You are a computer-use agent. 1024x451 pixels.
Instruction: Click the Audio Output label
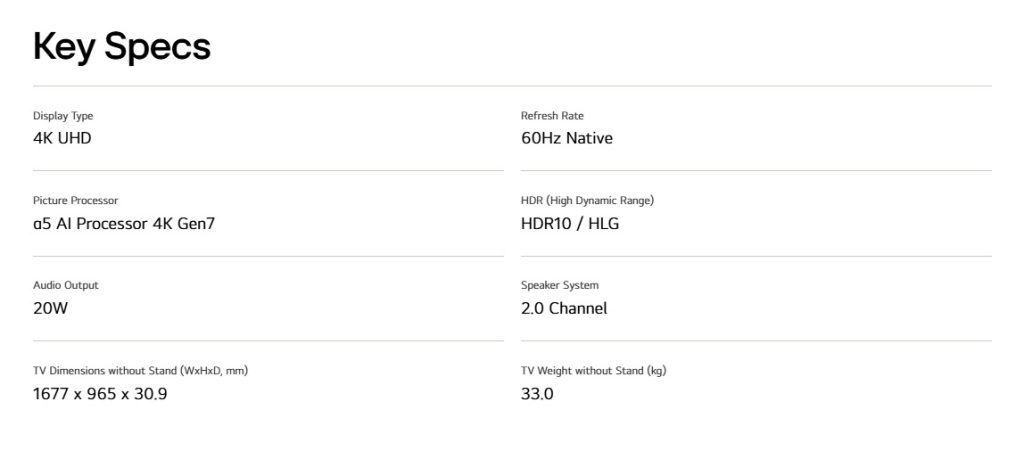(66, 286)
